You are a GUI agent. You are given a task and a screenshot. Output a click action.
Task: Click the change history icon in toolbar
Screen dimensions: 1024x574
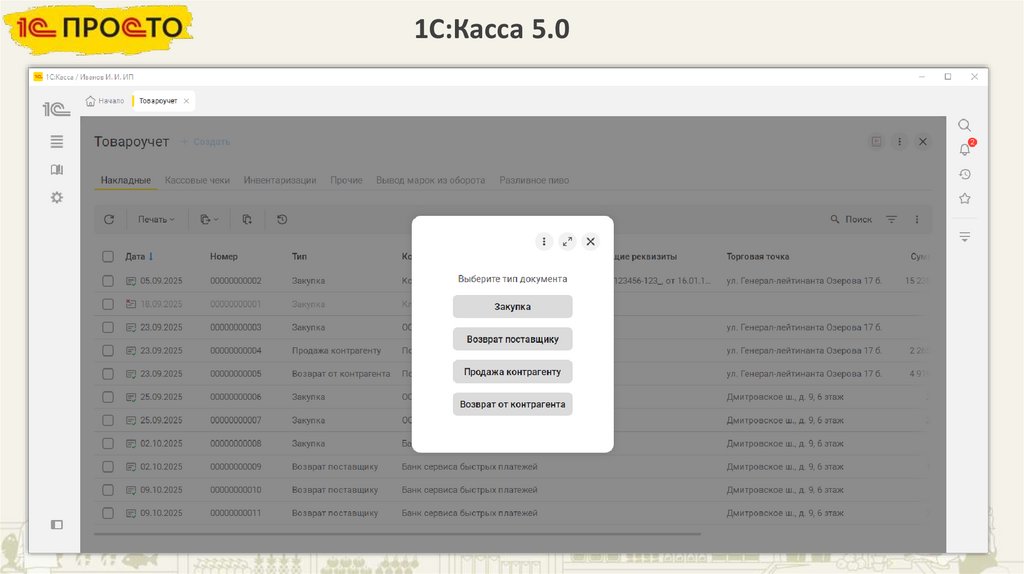pyautogui.click(x=282, y=219)
